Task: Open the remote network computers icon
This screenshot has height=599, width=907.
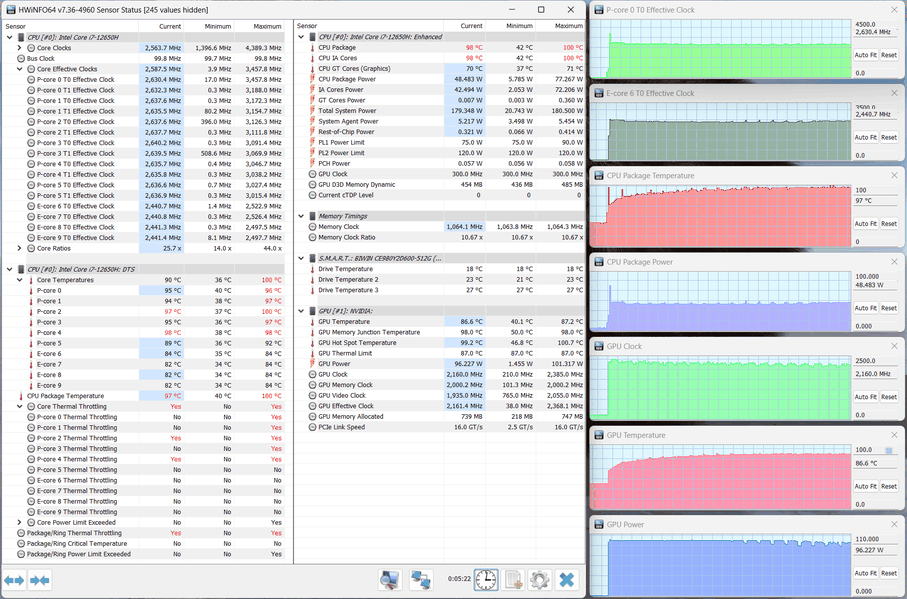Action: [421, 579]
